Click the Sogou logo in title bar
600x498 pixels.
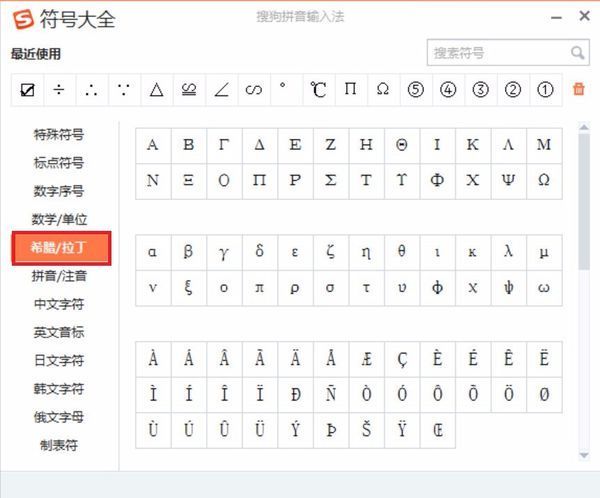pyautogui.click(x=21, y=19)
